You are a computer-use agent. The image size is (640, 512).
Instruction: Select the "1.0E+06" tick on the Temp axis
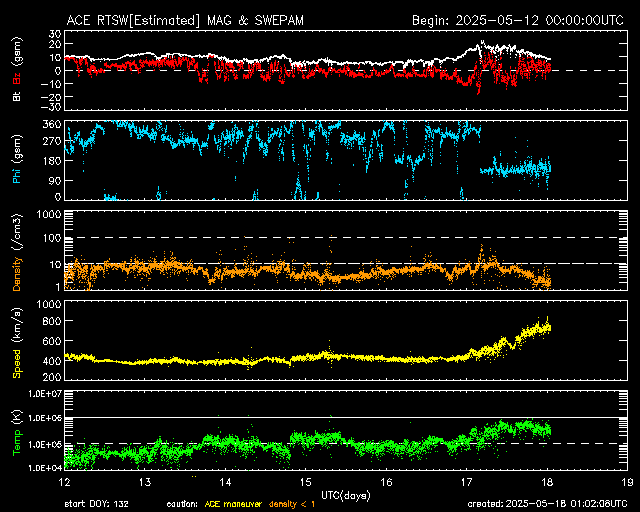tap(45, 419)
